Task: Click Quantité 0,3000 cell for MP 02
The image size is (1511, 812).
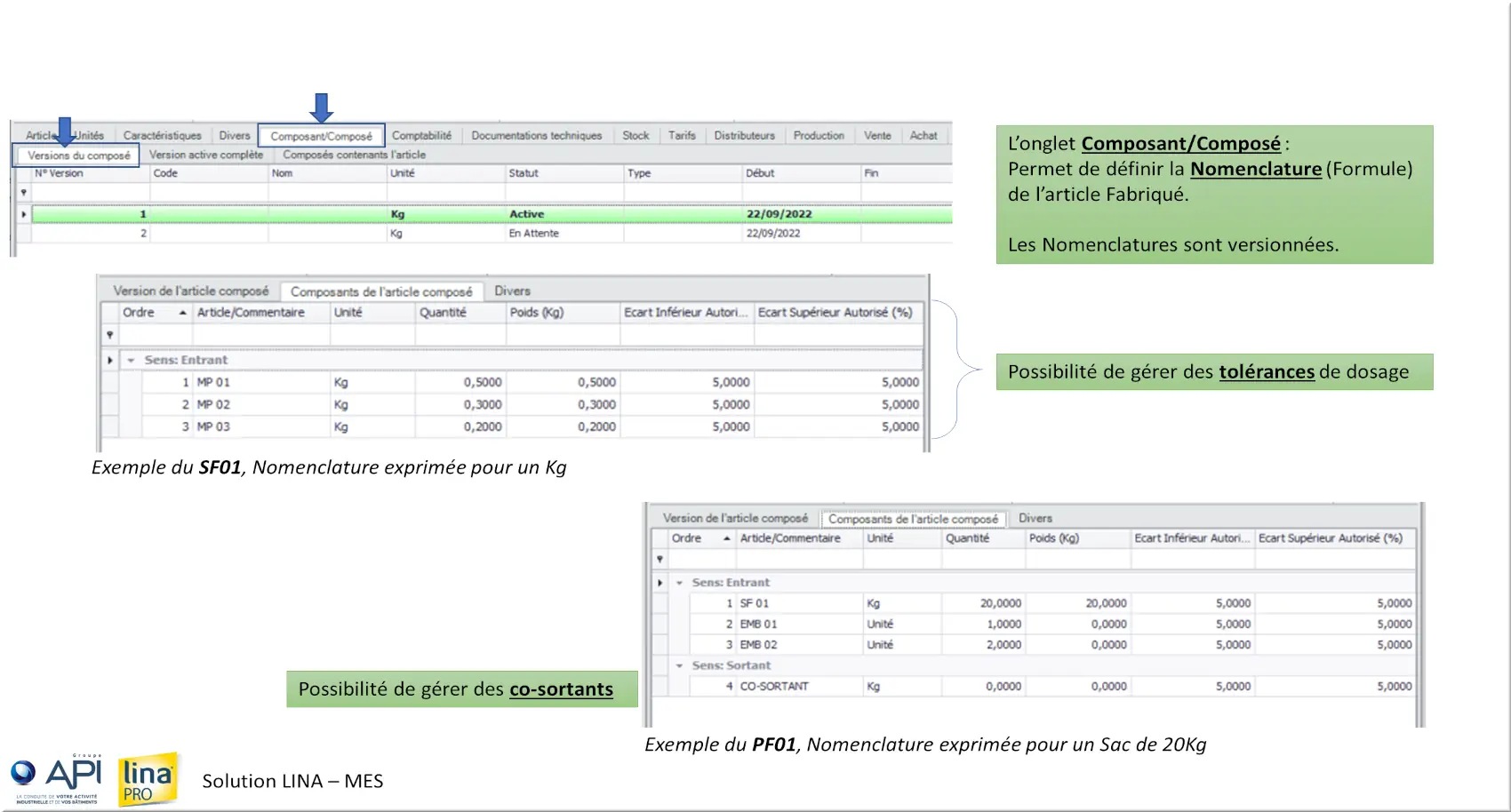Action: coord(460,404)
